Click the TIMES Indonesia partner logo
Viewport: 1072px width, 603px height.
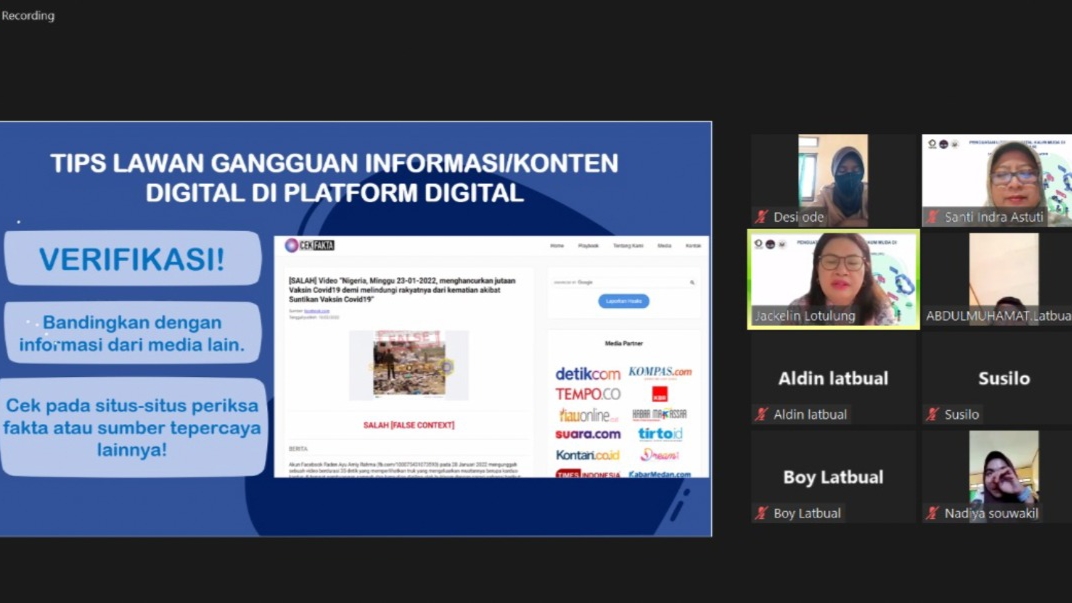[587, 474]
